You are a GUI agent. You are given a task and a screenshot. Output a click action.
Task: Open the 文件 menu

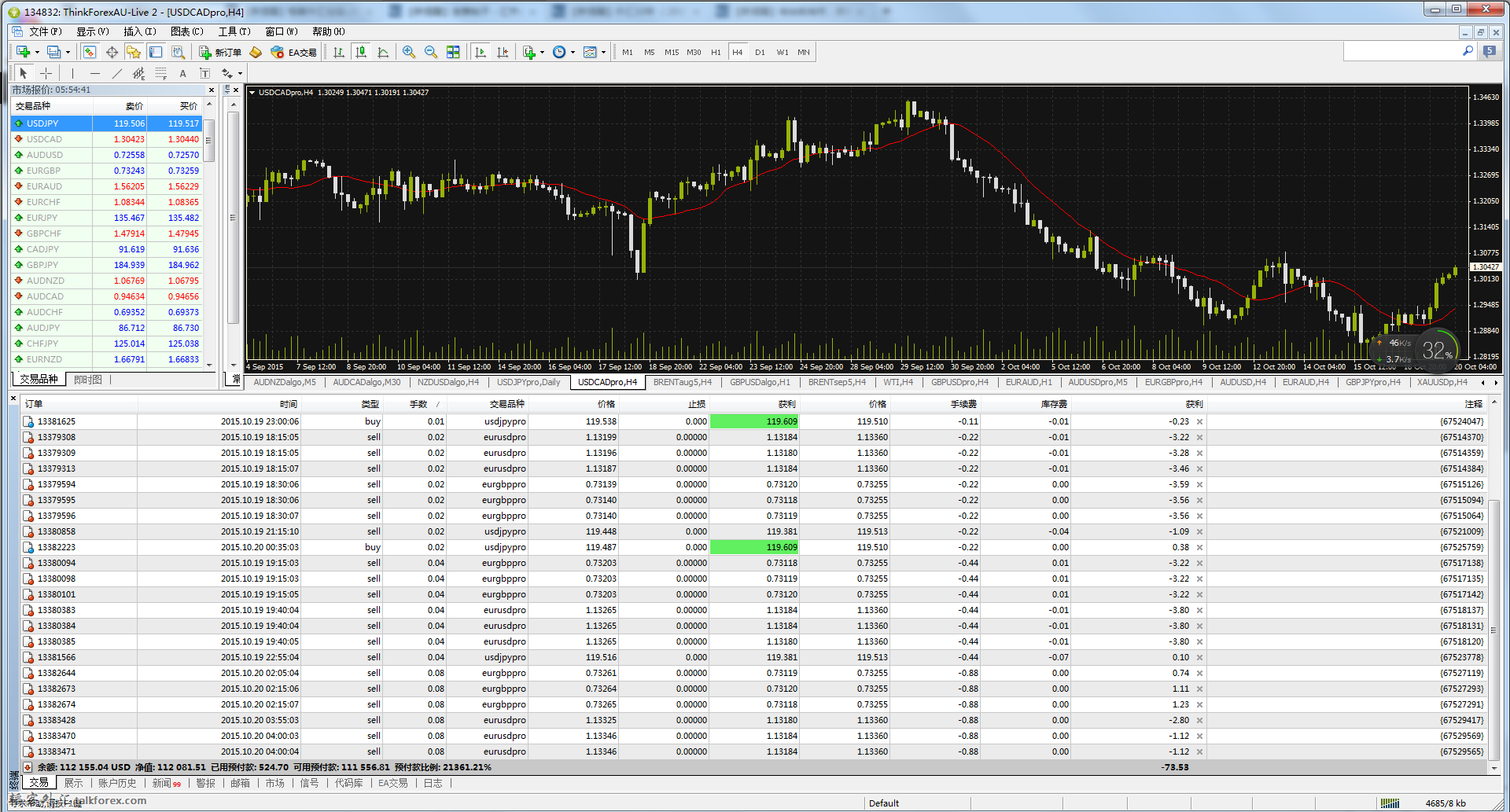45,31
